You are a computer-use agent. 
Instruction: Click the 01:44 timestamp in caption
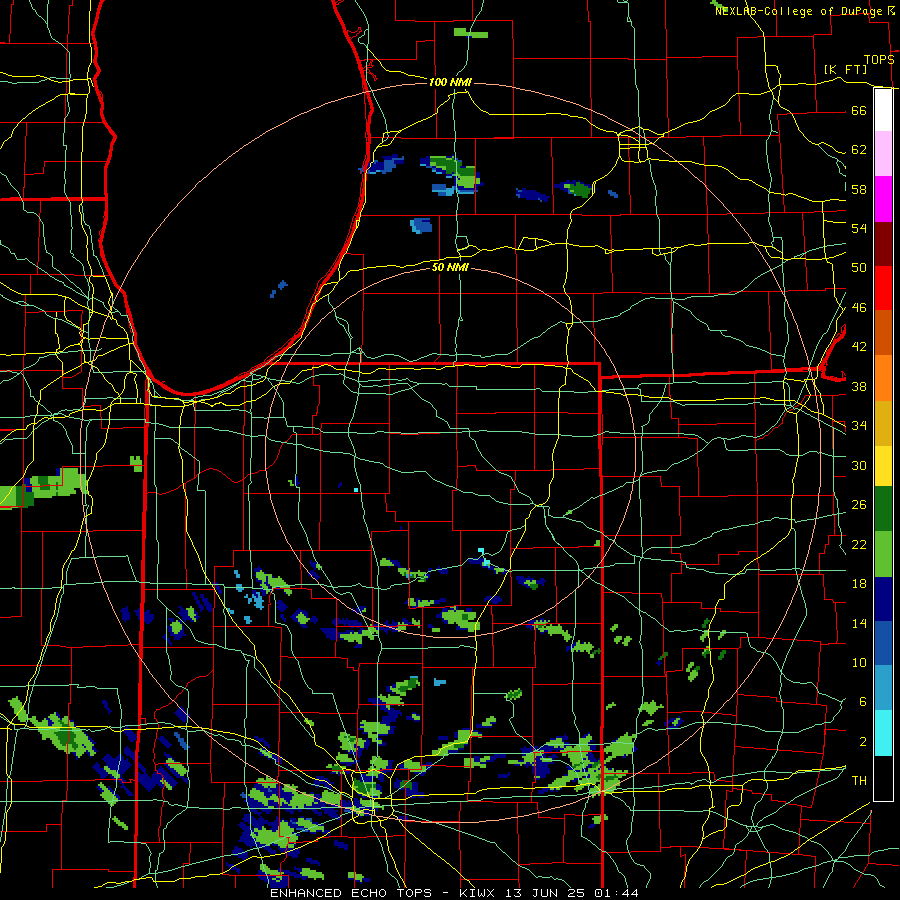pos(616,893)
